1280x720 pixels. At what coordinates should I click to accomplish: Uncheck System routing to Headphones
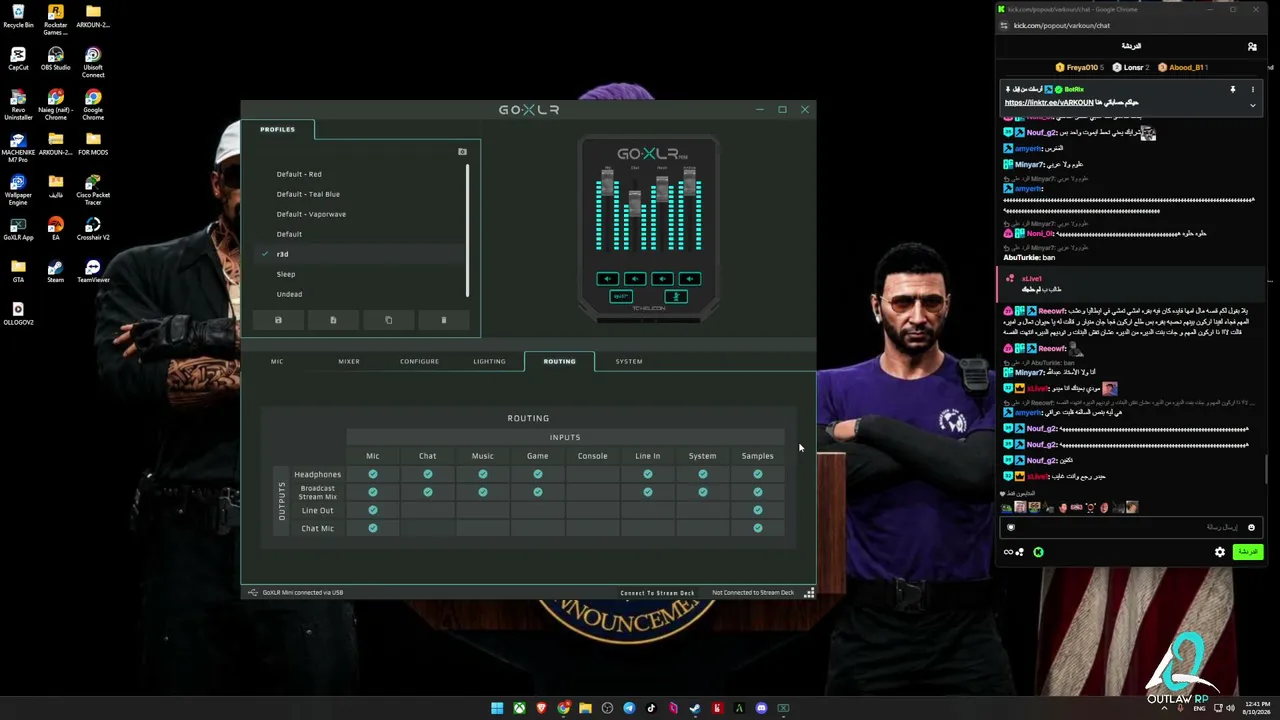tap(703, 474)
